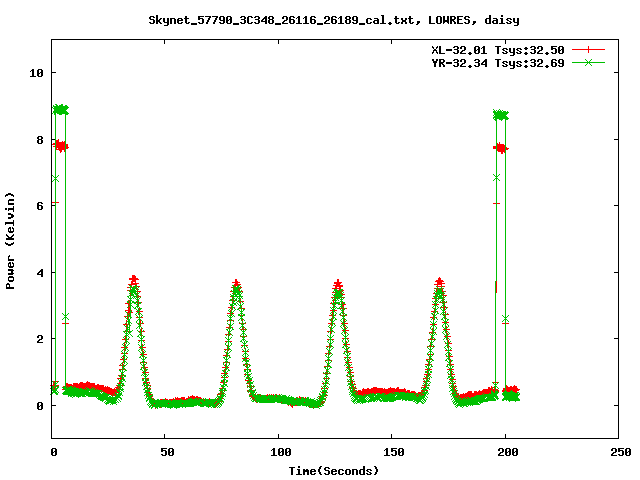Click the x-axis tick label 250
This screenshot has width=640, height=480.
[x=619, y=453]
